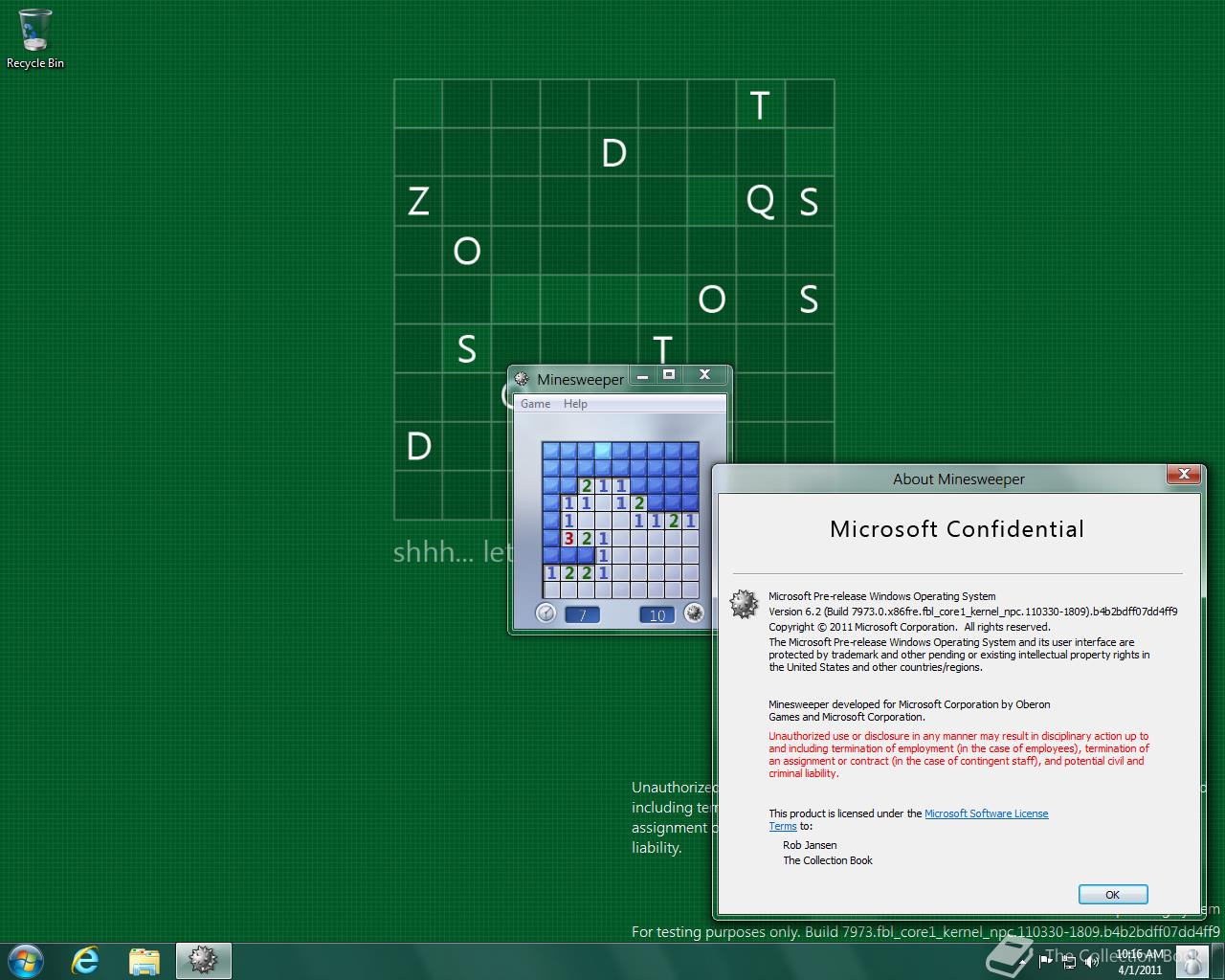
Task: Click the mine icon in About Minesweeper dialog
Action: [745, 604]
